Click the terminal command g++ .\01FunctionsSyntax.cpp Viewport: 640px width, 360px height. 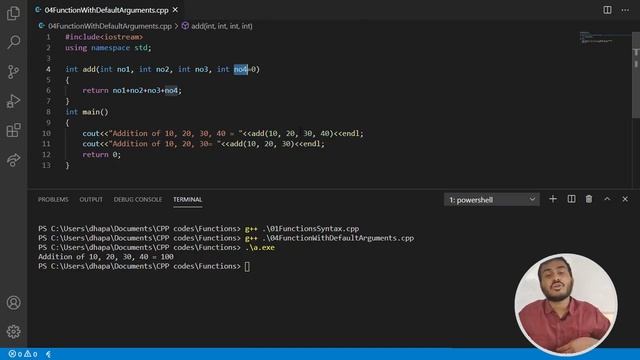coord(302,229)
